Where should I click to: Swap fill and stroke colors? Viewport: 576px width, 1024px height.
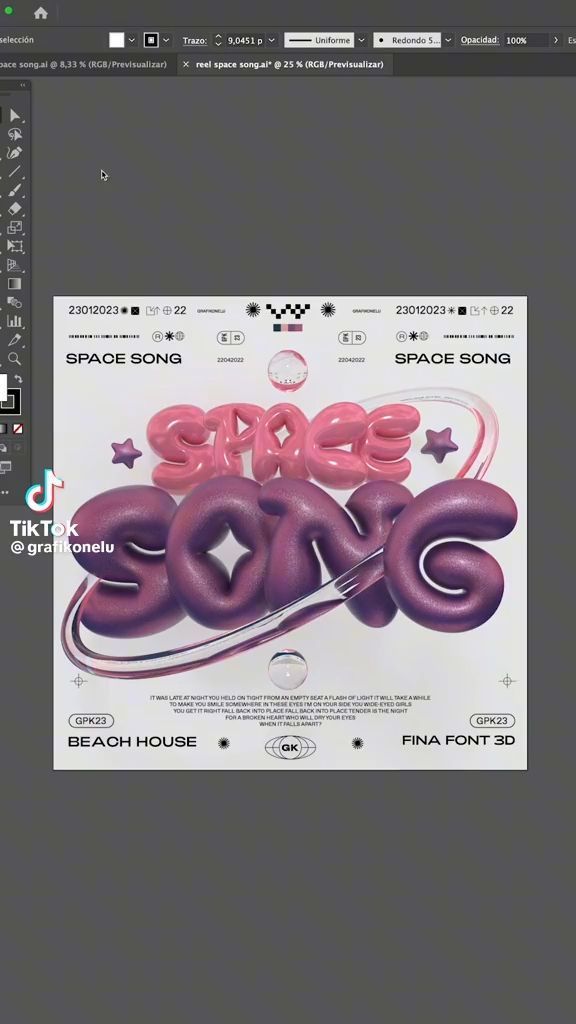point(18,379)
